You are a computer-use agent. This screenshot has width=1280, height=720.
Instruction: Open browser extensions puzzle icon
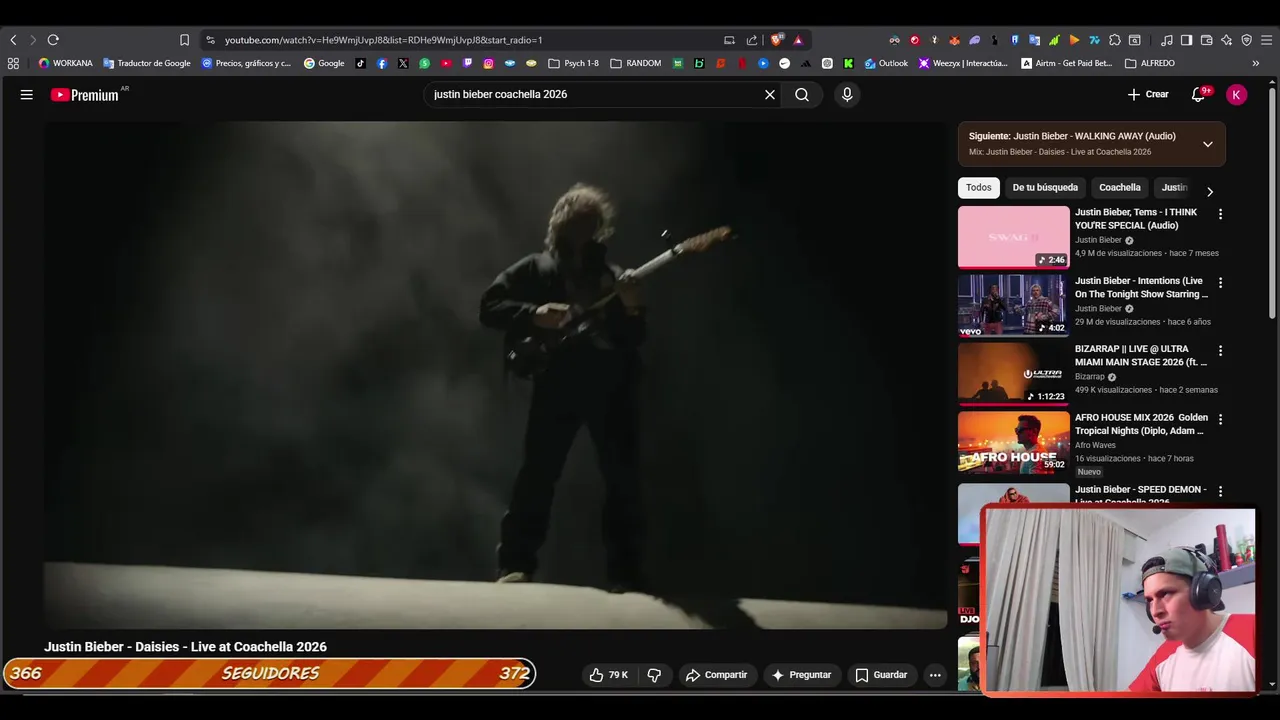pos(1115,40)
